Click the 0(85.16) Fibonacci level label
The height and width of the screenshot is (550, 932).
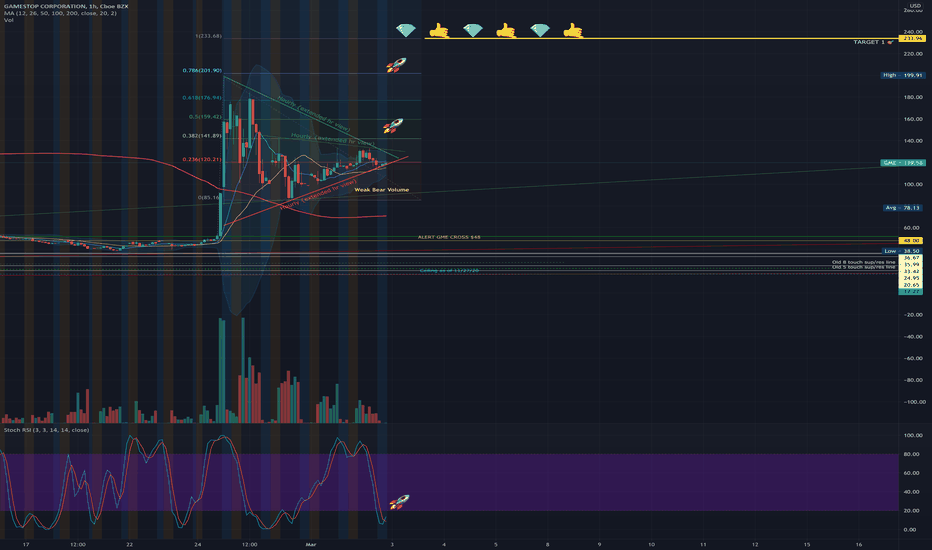coord(209,197)
